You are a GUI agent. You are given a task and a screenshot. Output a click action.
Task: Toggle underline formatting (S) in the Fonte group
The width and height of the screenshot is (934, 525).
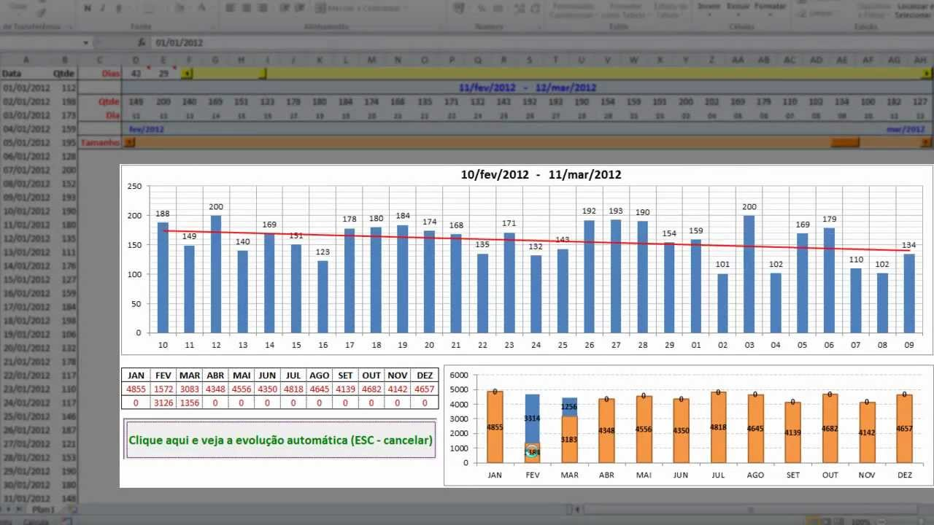(x=118, y=9)
